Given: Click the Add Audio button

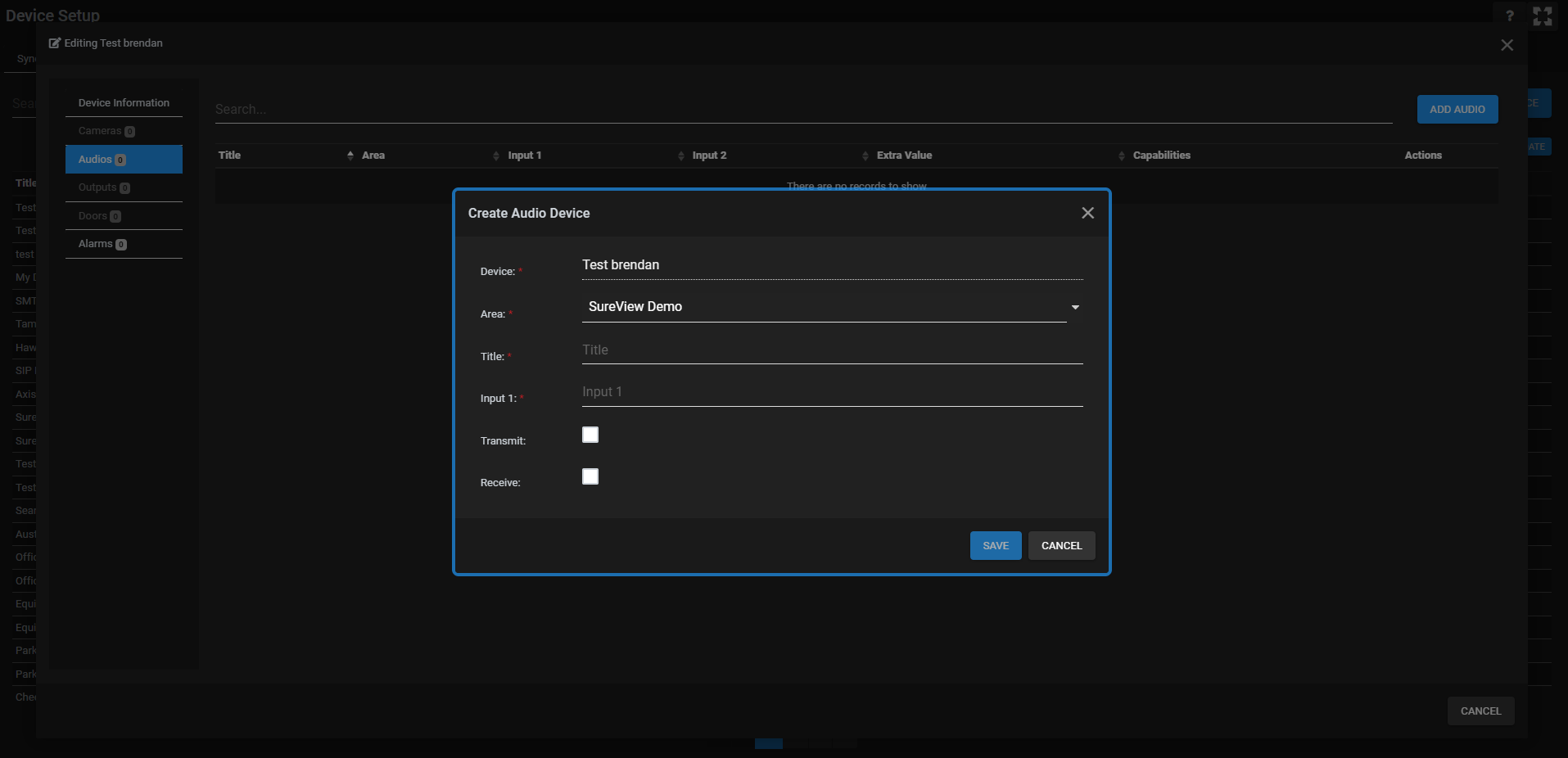Looking at the screenshot, I should (x=1457, y=110).
